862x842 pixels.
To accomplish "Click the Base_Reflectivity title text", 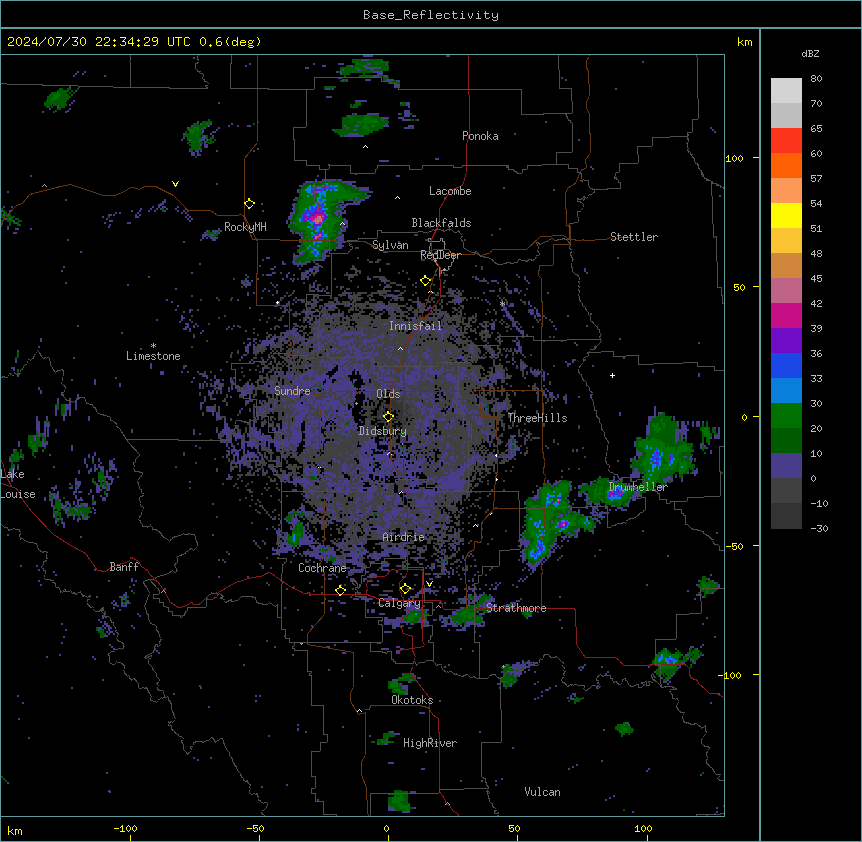I will click(431, 15).
